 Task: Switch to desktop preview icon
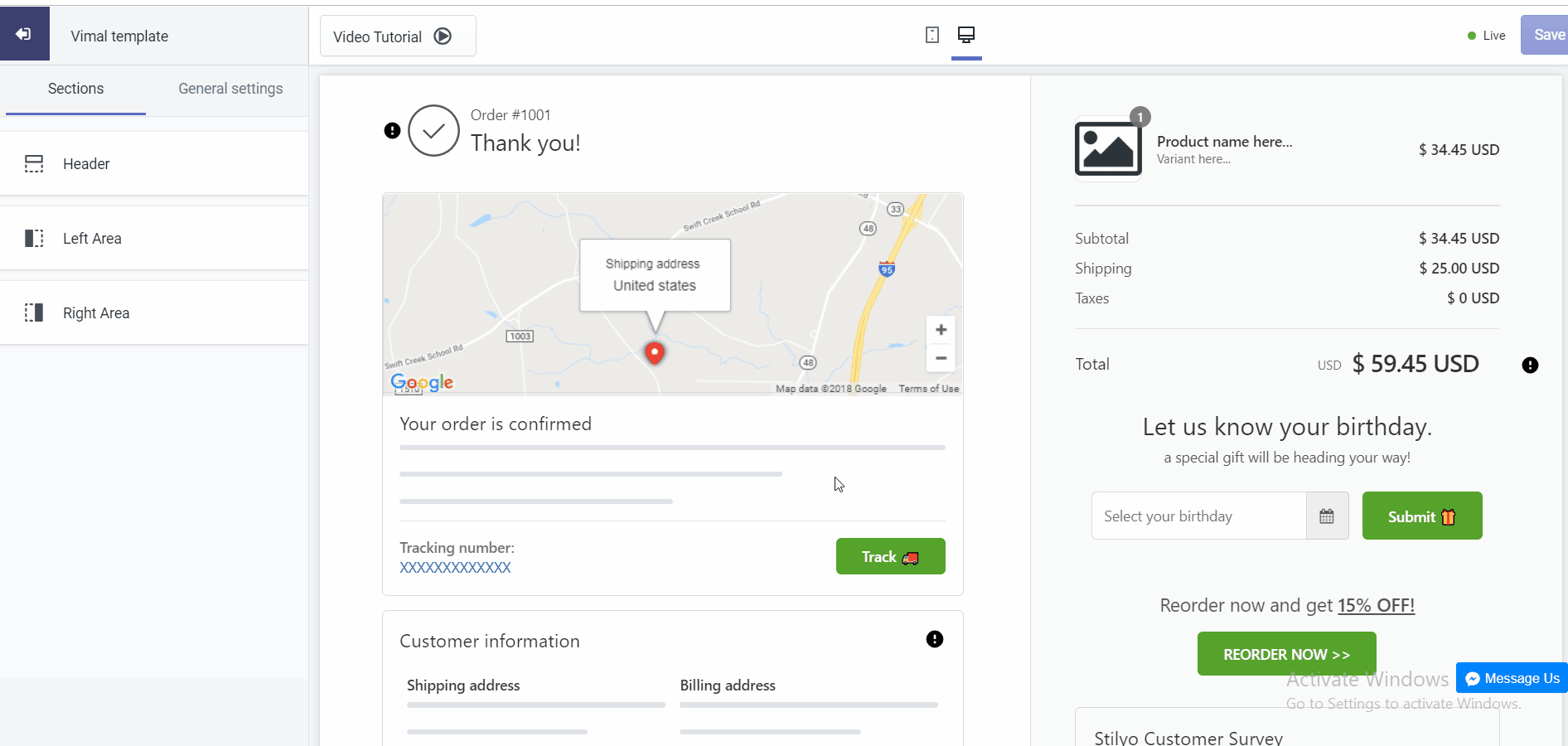966,35
